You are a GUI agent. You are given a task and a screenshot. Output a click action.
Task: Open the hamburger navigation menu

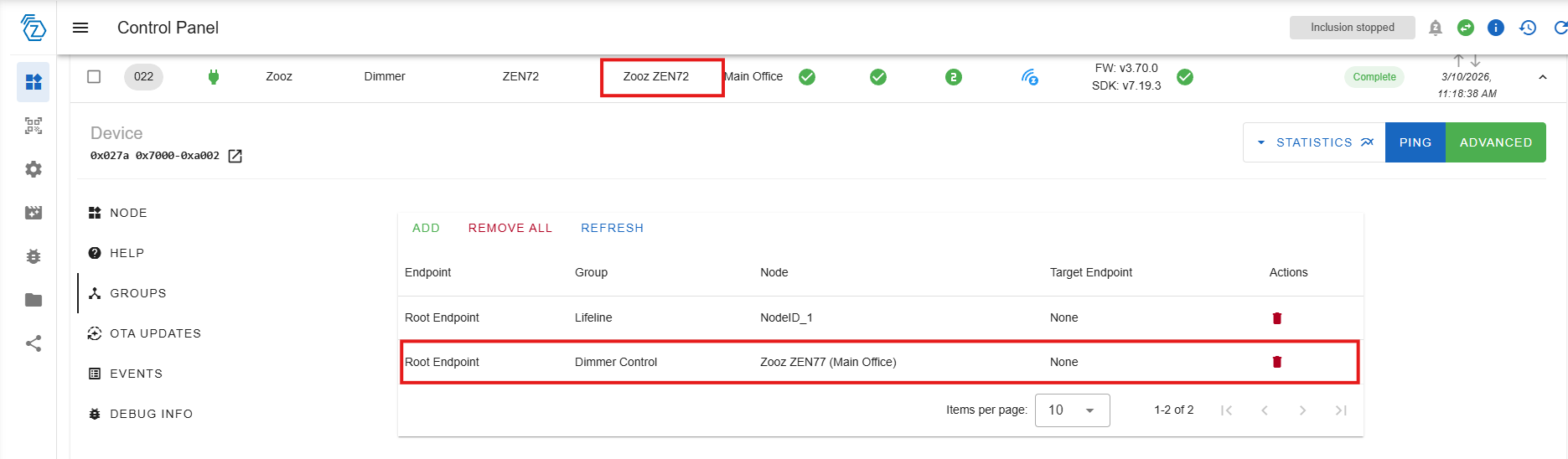point(80,28)
